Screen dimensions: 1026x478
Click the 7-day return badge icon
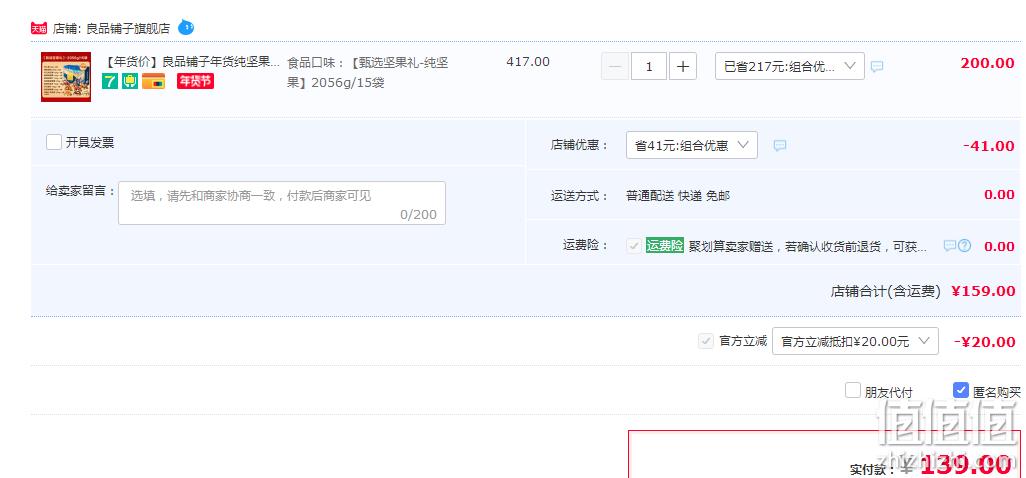[x=110, y=81]
